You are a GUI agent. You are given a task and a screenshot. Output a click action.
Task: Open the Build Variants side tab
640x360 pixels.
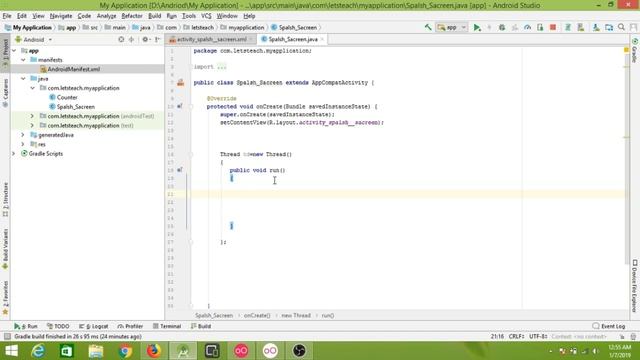5,249
